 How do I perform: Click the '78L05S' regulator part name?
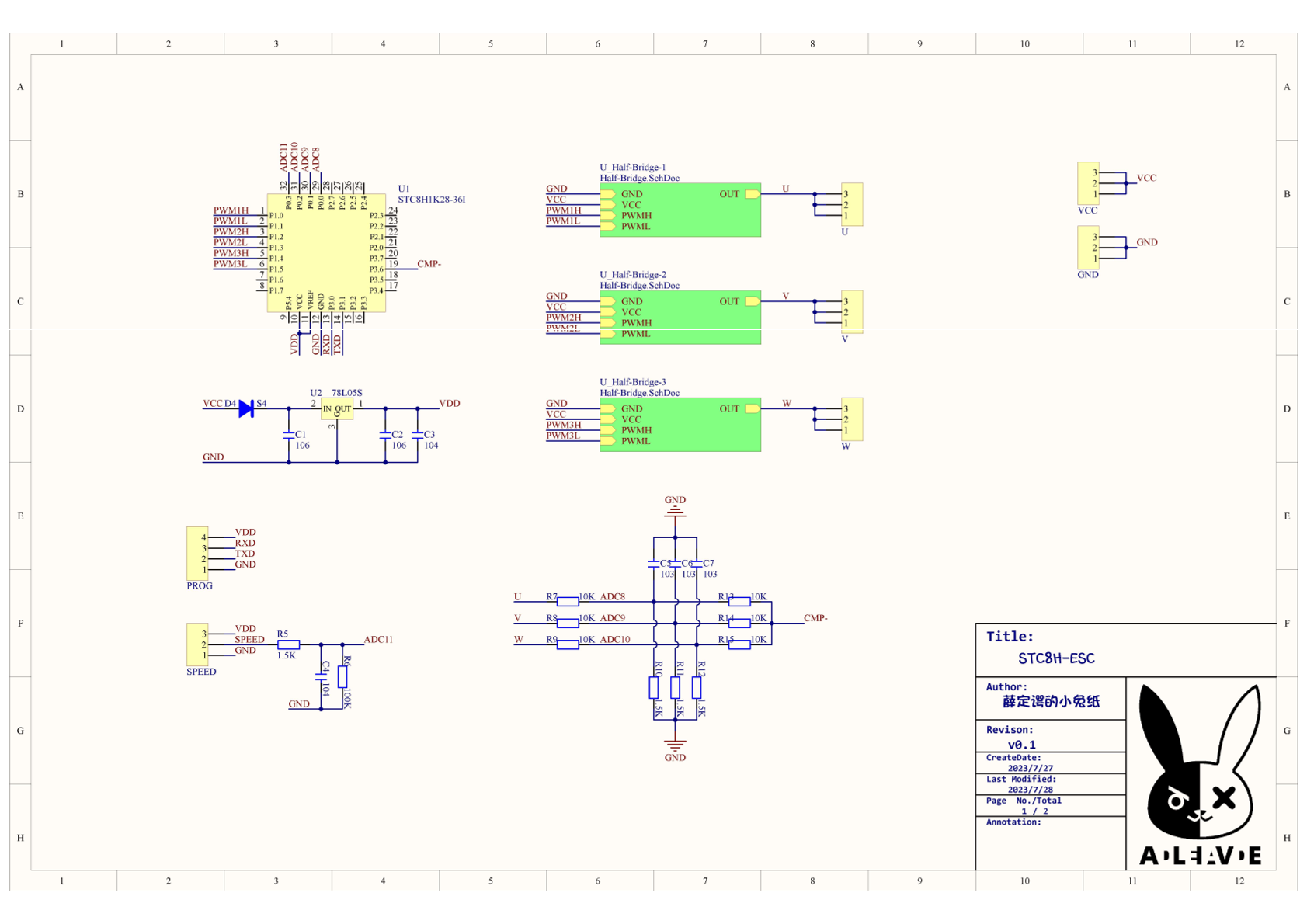[346, 393]
